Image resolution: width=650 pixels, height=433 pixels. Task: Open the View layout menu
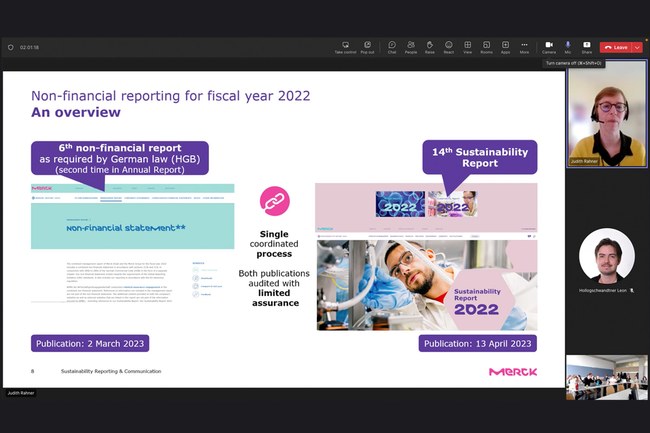(467, 47)
